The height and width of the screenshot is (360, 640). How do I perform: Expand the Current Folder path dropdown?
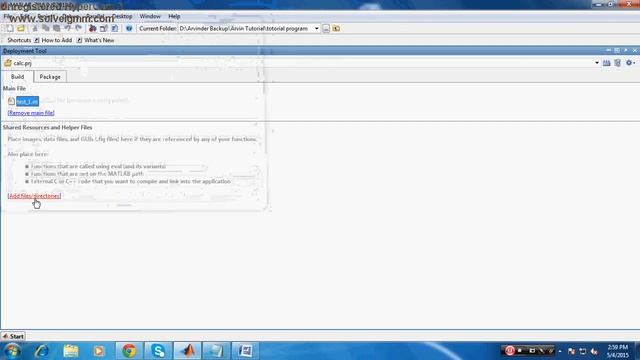coord(316,29)
